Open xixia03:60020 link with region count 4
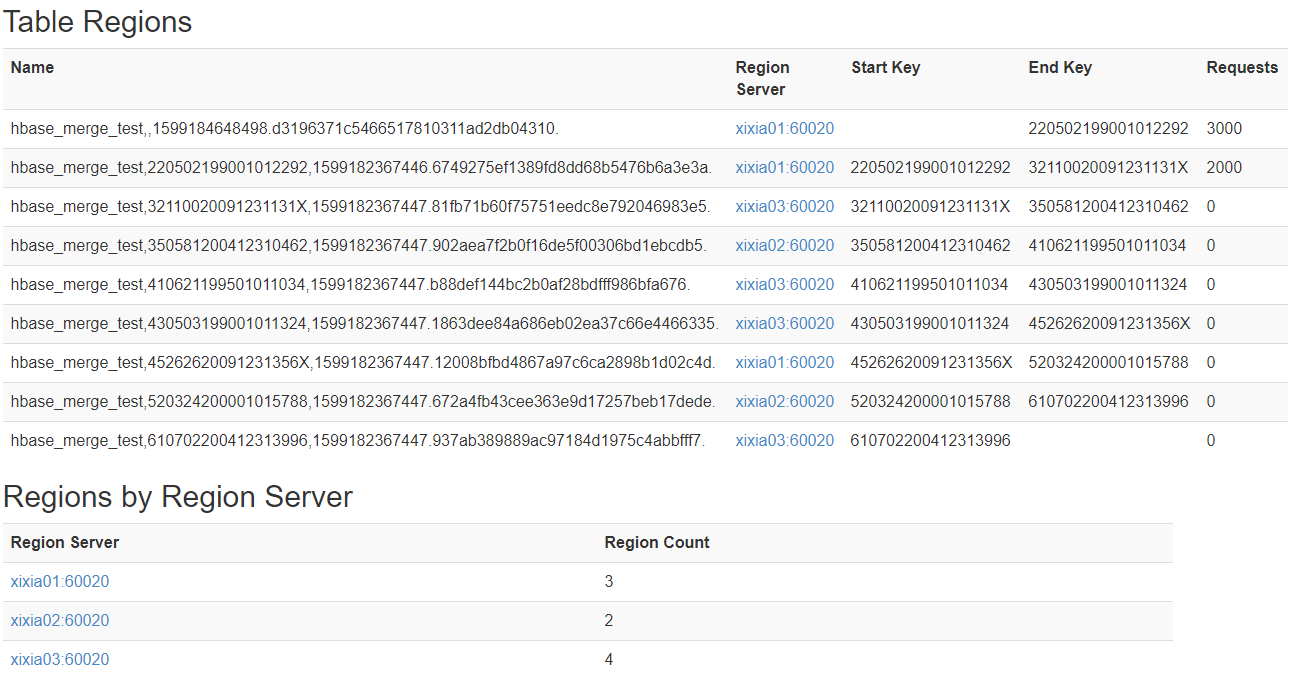The height and width of the screenshot is (674, 1290). [x=60, y=660]
